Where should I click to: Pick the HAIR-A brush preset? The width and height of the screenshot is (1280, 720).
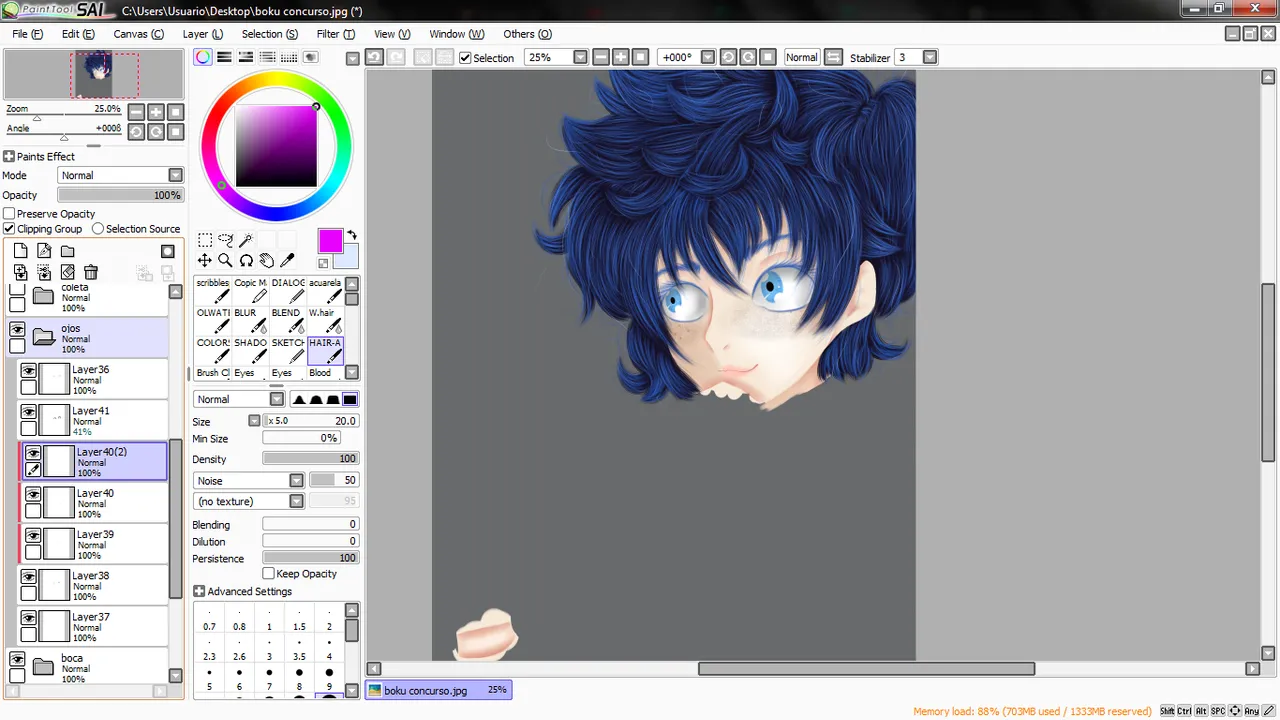coord(325,349)
